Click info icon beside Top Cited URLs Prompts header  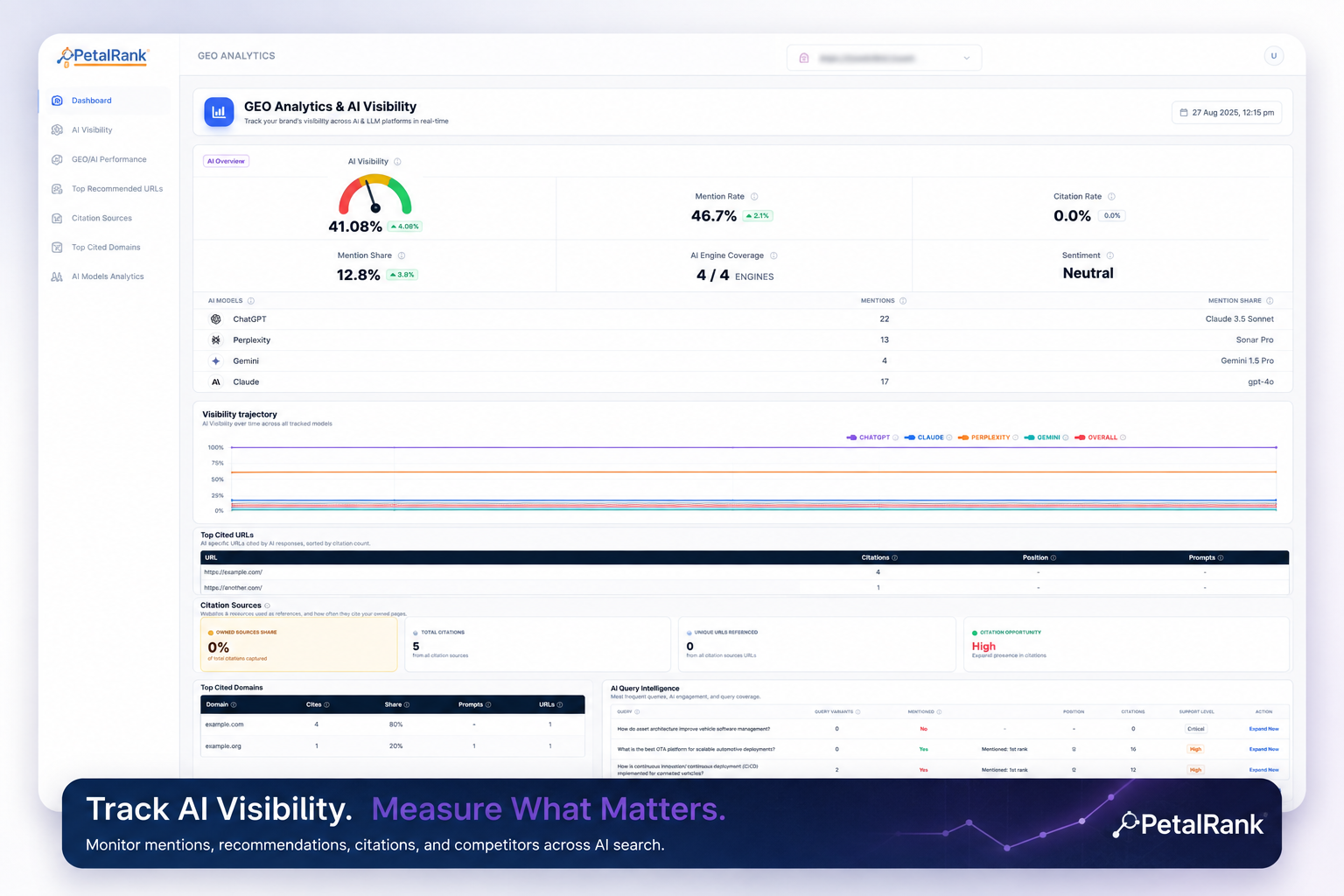coord(1221,557)
